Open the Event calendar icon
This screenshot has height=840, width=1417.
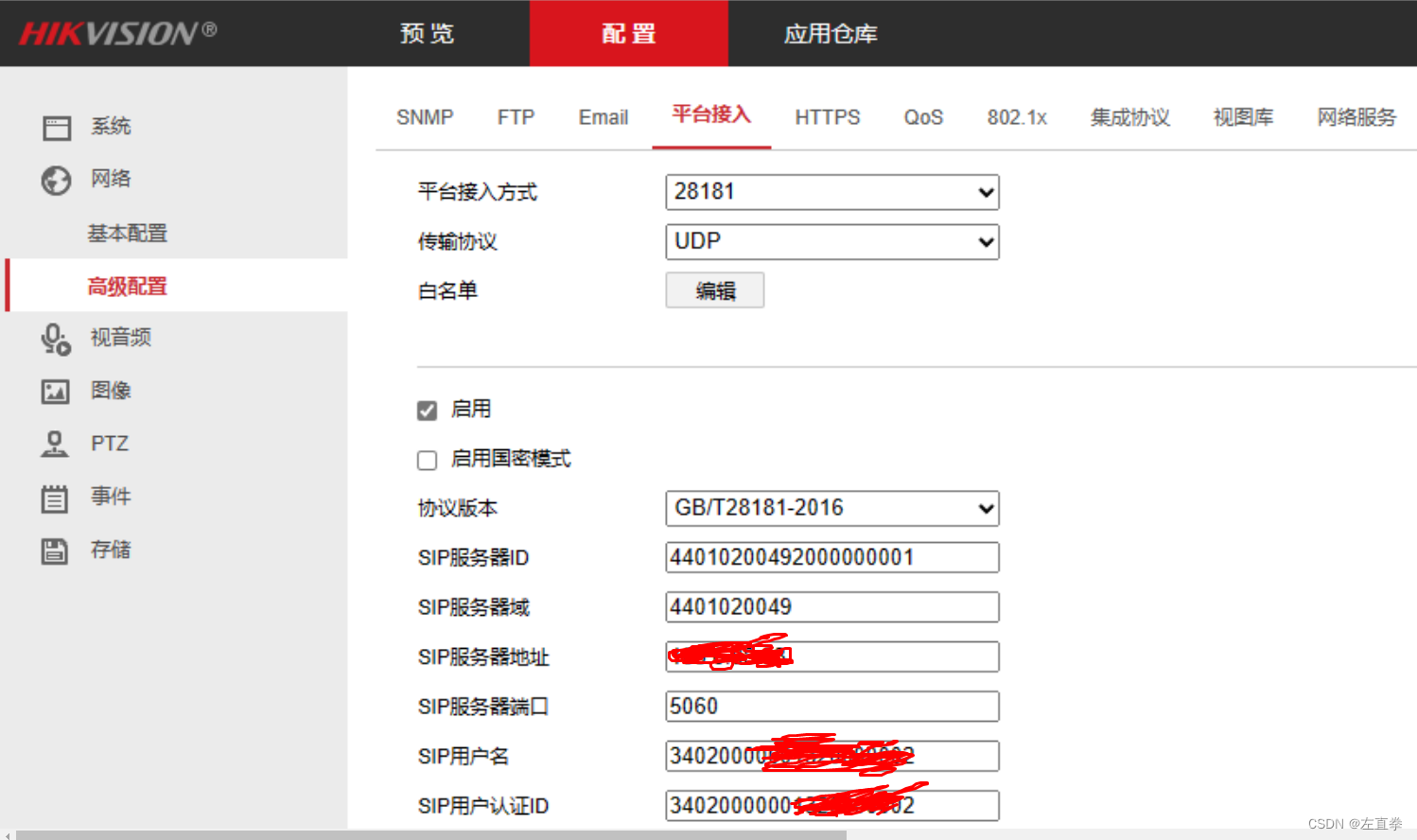coord(55,498)
